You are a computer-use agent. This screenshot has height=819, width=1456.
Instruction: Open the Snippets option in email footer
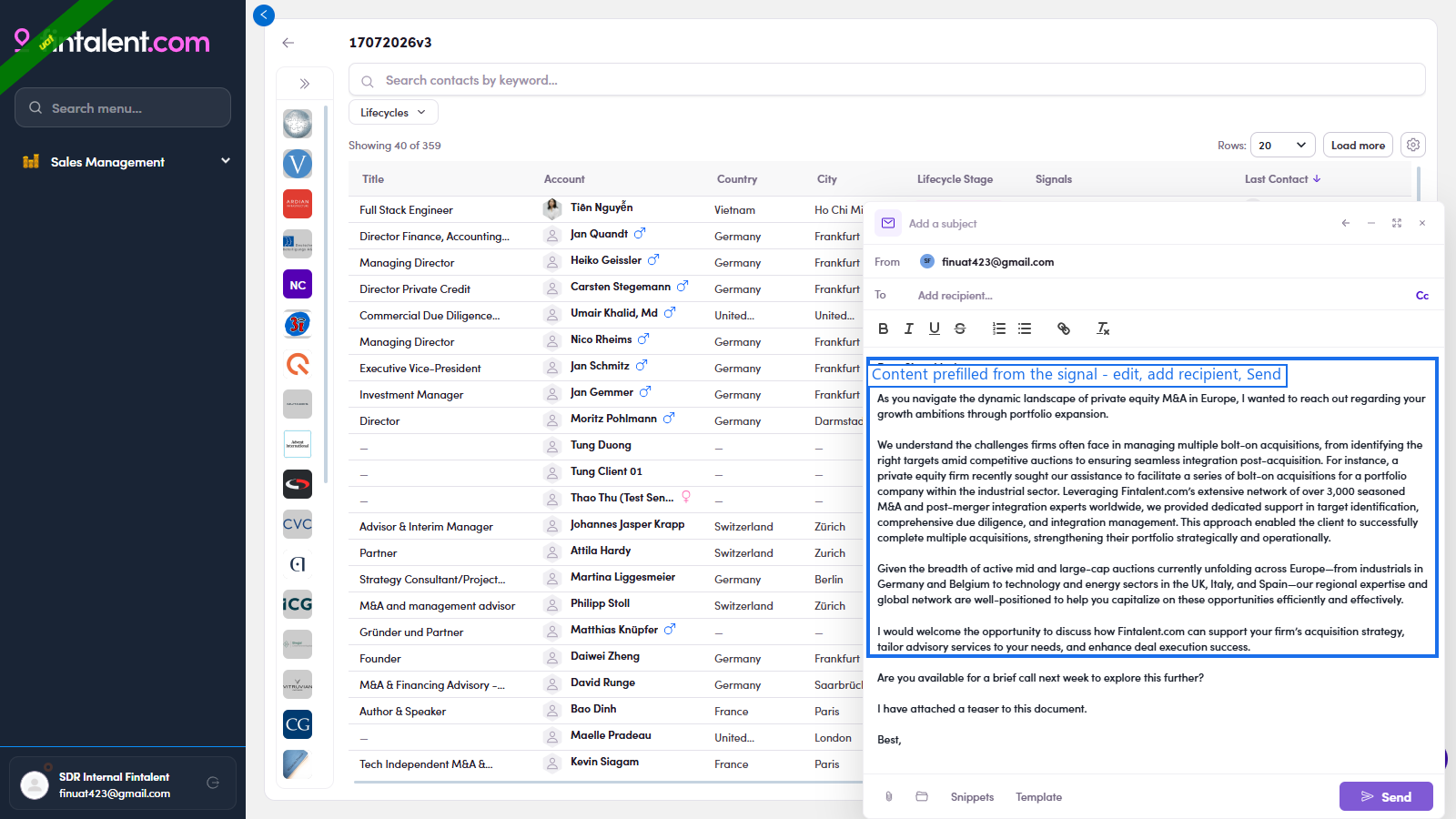coord(972,797)
